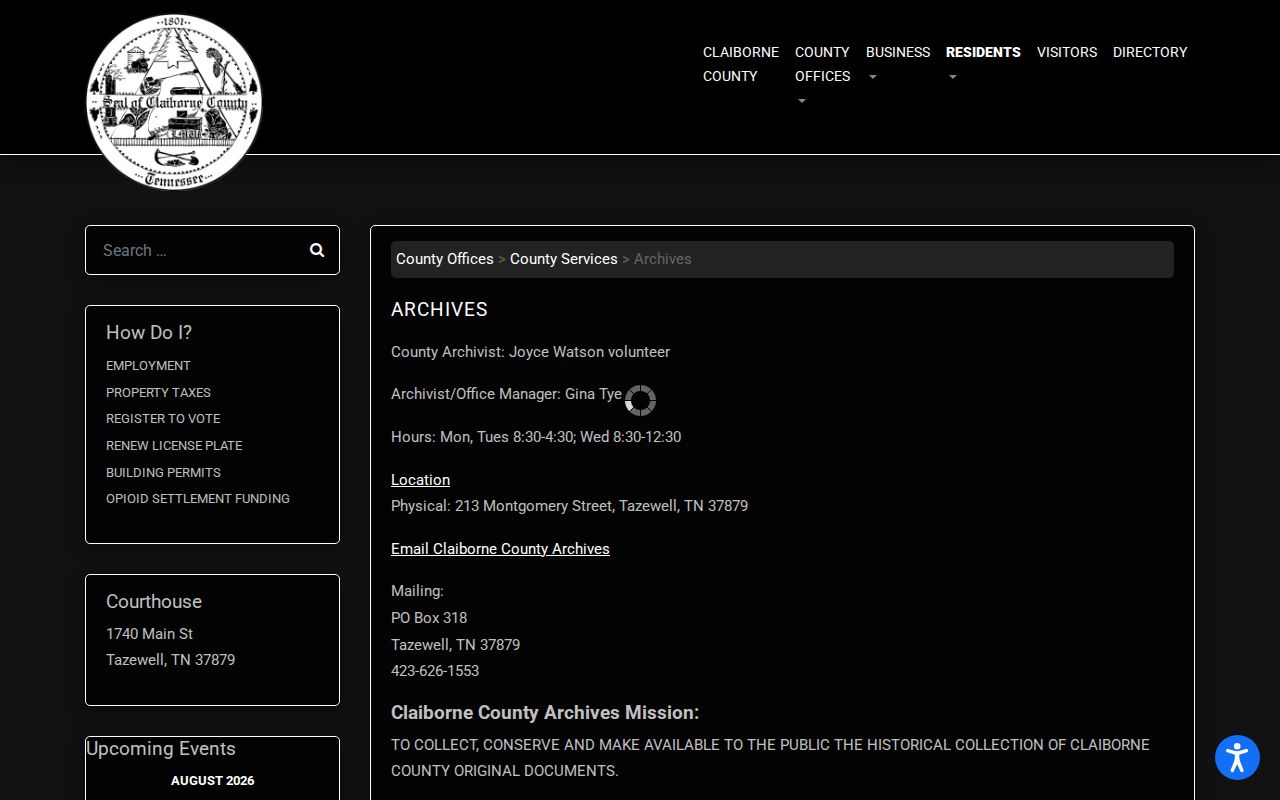
Task: Click the County Archivist Joyce Watson line
Action: pos(530,352)
